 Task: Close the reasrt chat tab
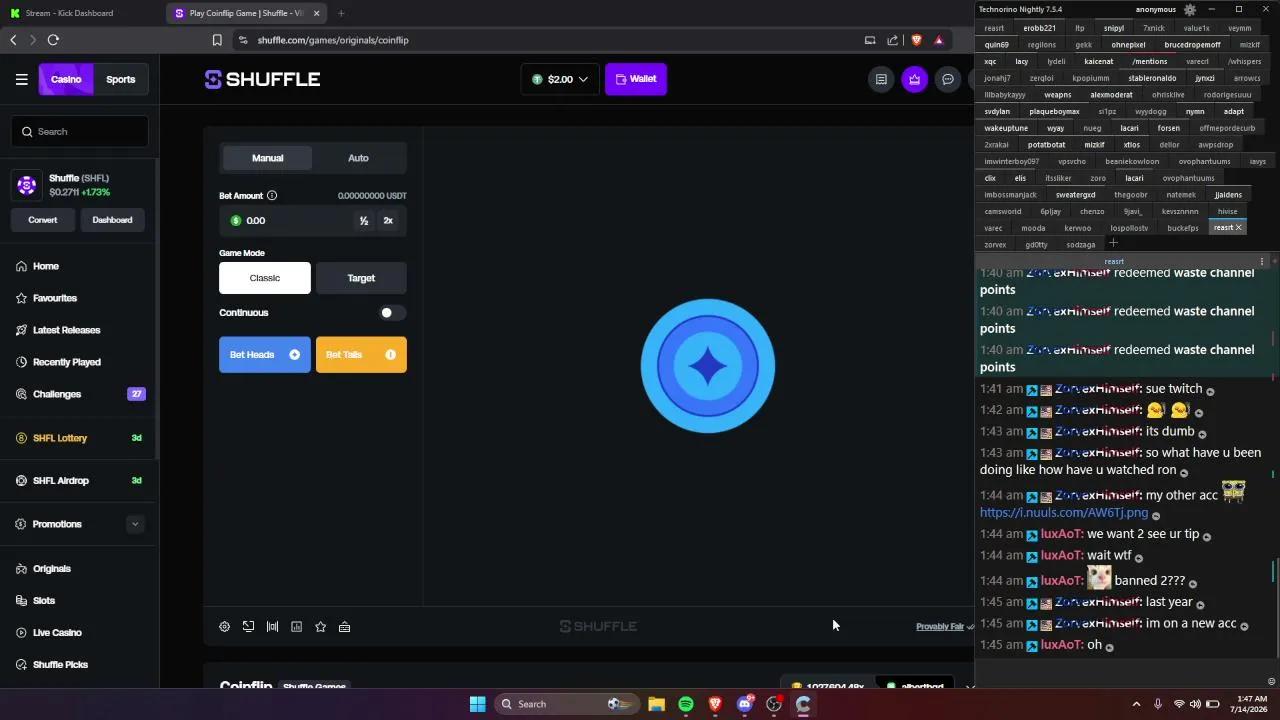1238,228
